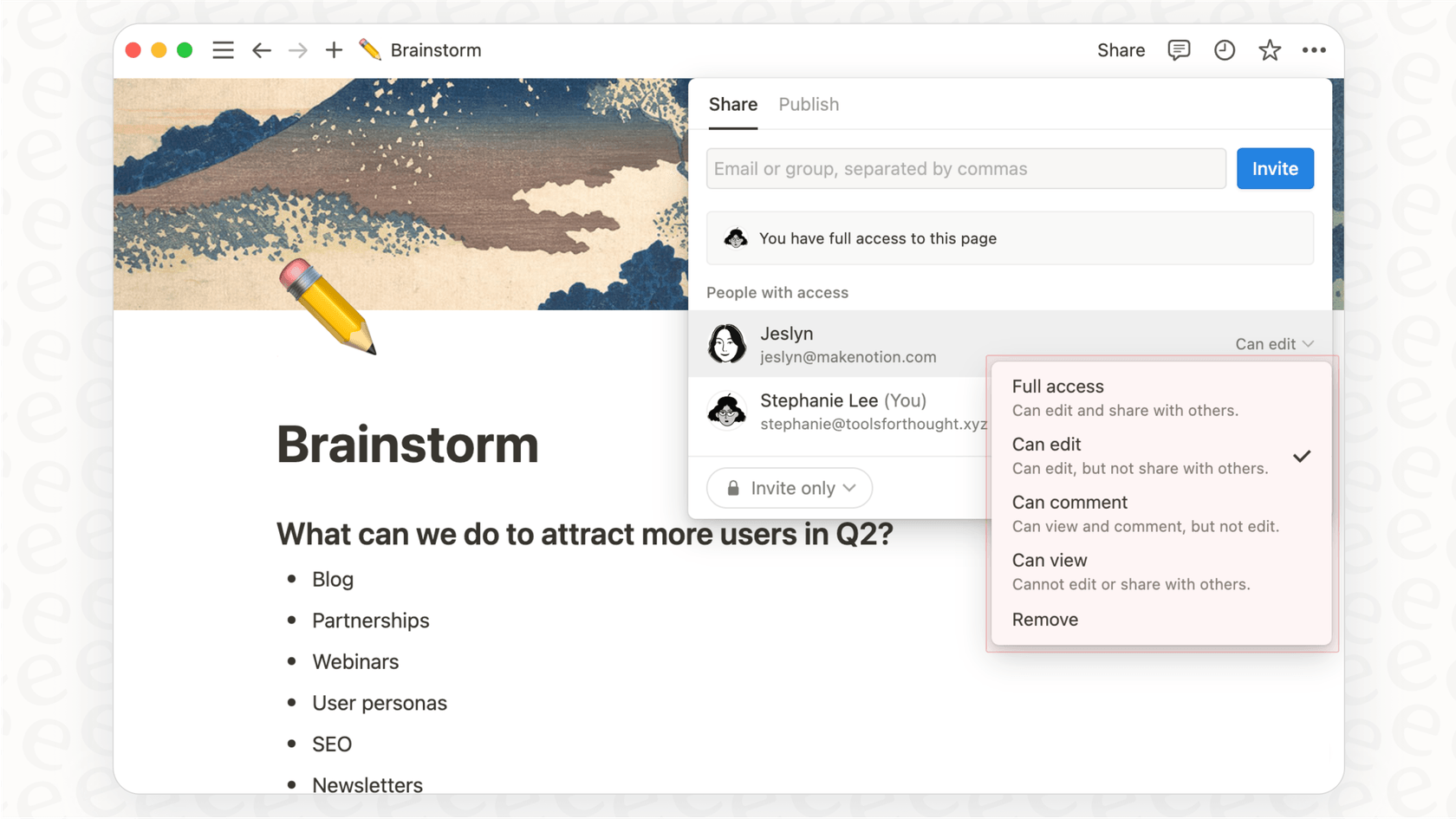This screenshot has height=819, width=1456.
Task: Click the checkmark beside Can edit
Action: [x=1302, y=456]
